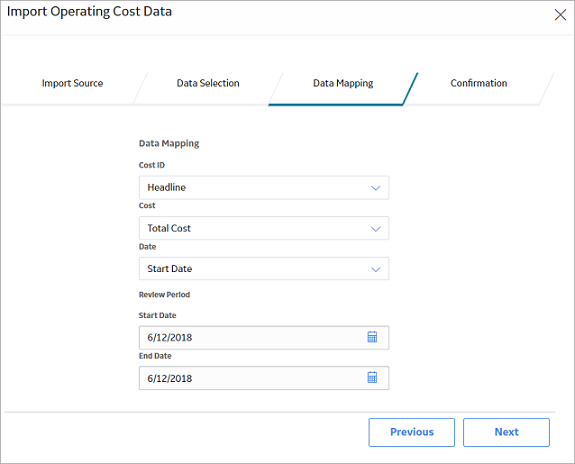
Task: Click the Cost ID field label
Action: click(152, 165)
